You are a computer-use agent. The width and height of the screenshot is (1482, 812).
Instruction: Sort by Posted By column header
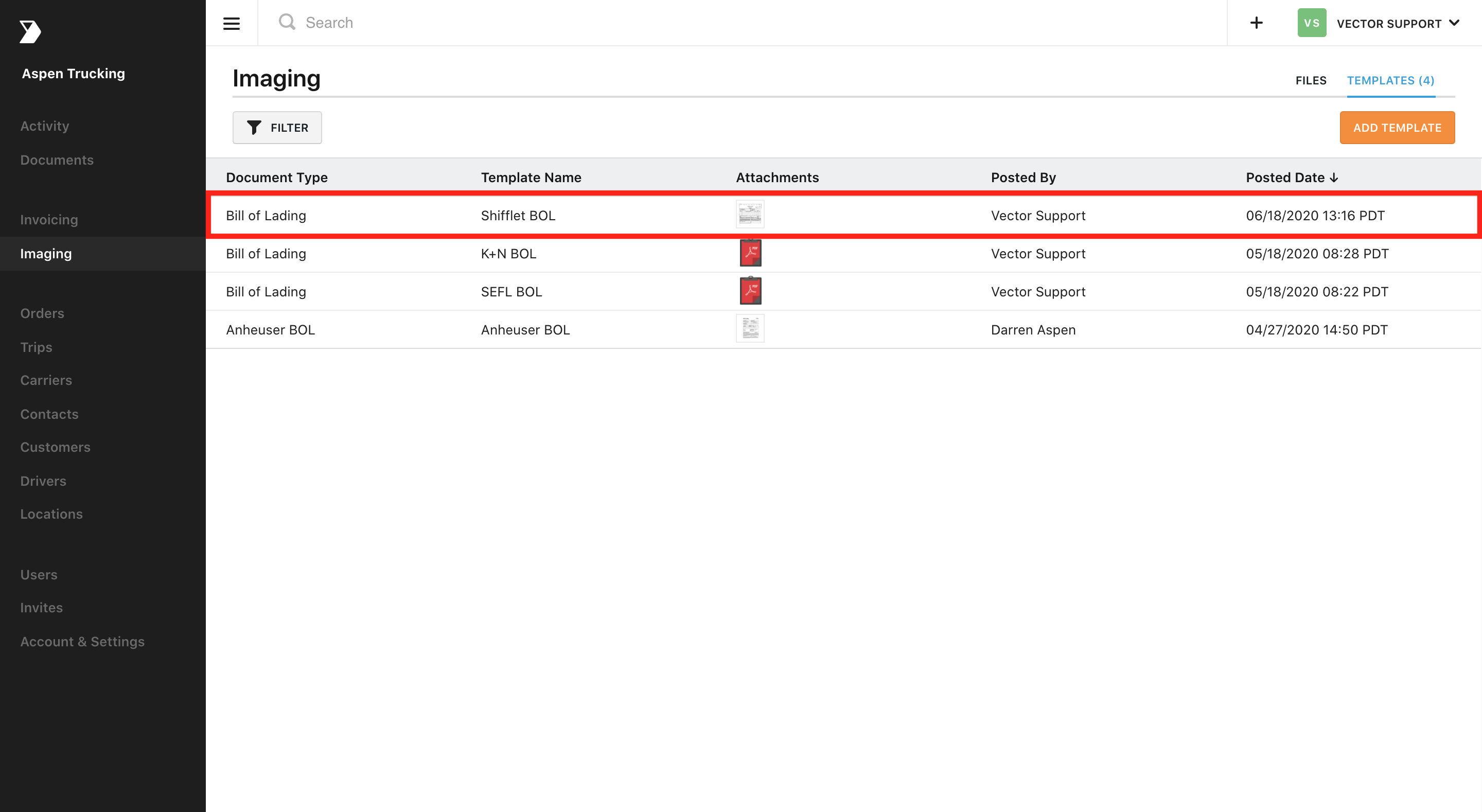(x=1024, y=178)
